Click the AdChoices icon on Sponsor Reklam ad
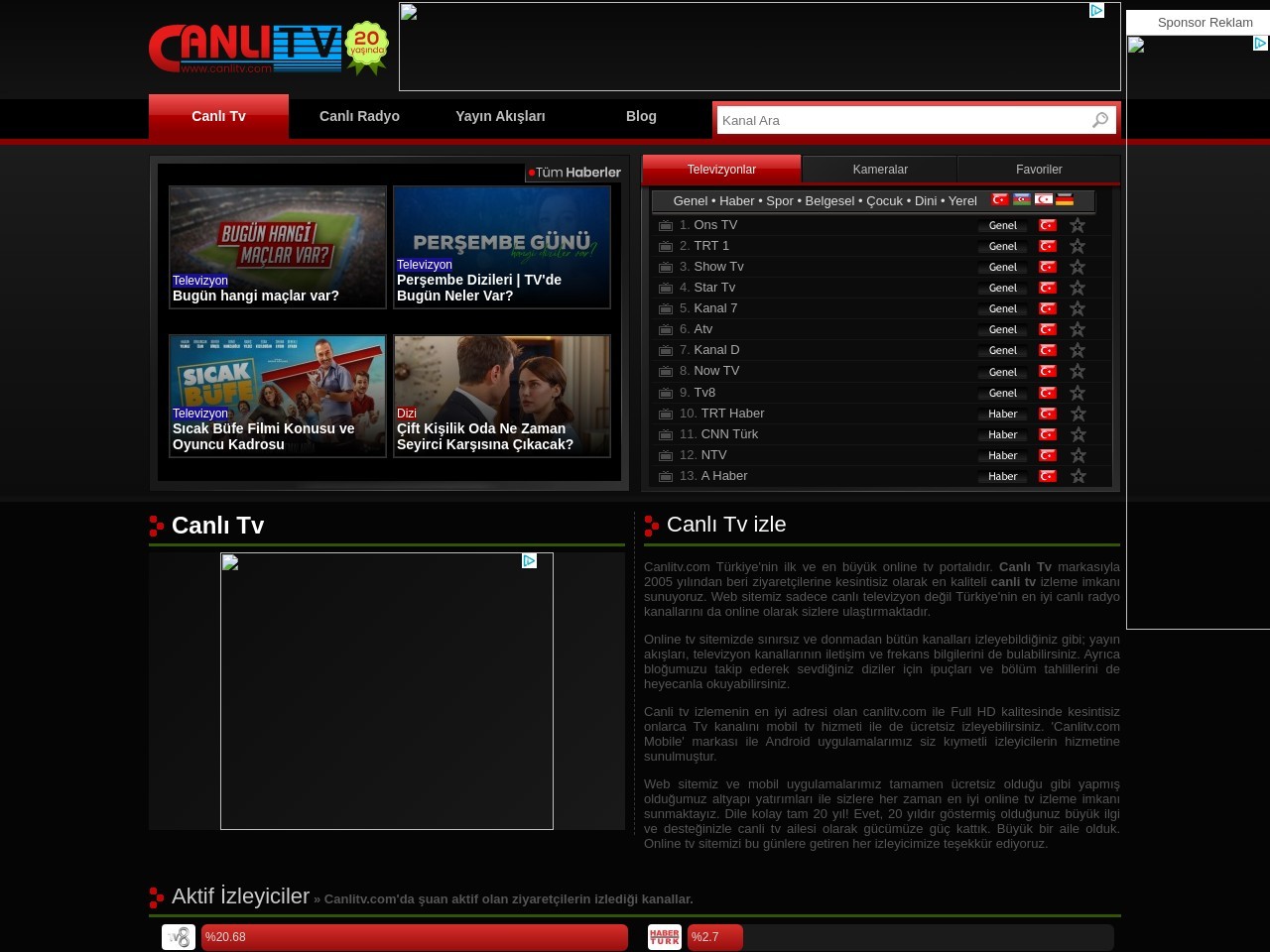Viewport: 1270px width, 952px height. pos(1260,44)
